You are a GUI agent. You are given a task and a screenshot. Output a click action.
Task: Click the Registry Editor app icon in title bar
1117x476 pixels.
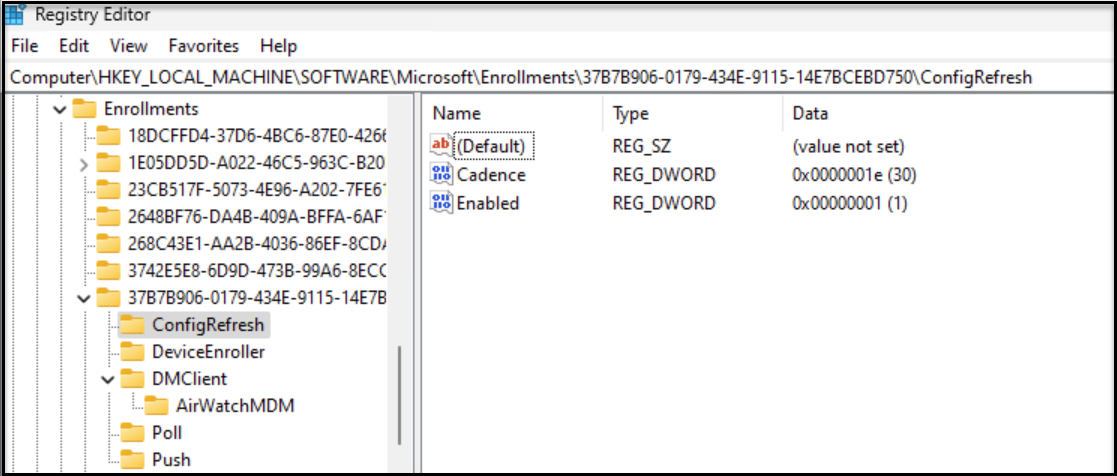point(14,16)
